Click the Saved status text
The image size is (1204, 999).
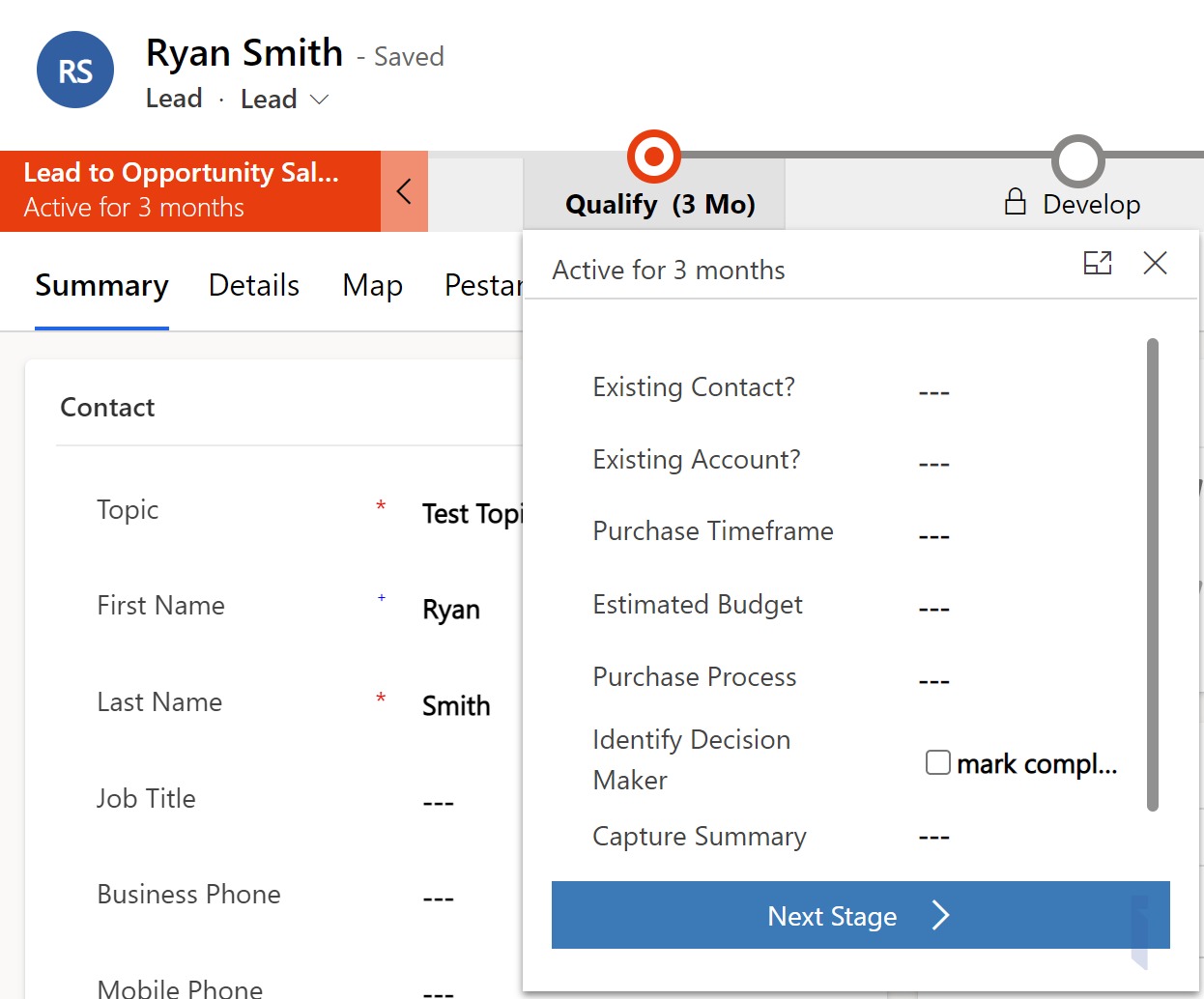pyautogui.click(x=409, y=57)
